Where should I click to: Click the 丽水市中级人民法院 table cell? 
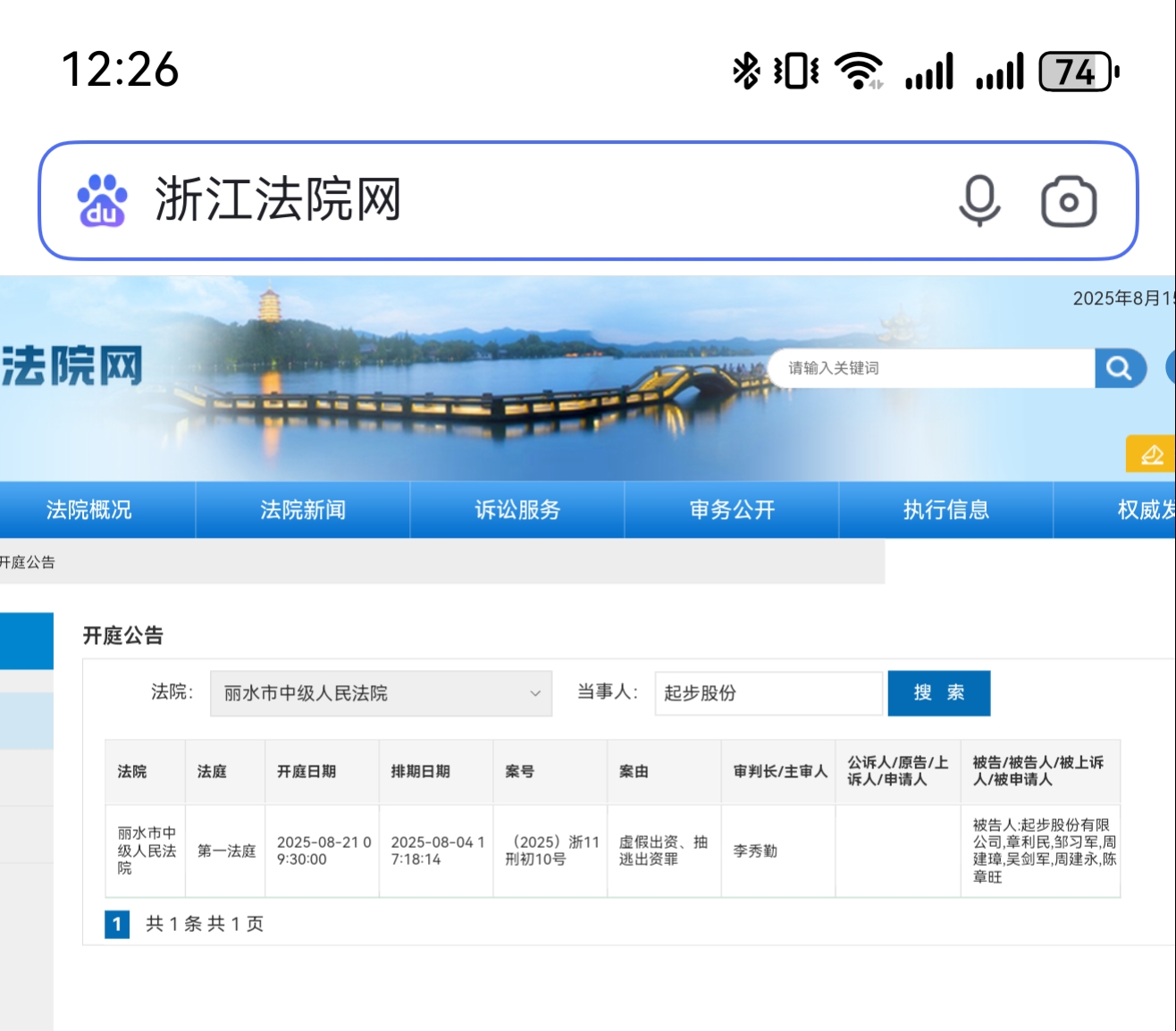(x=147, y=851)
